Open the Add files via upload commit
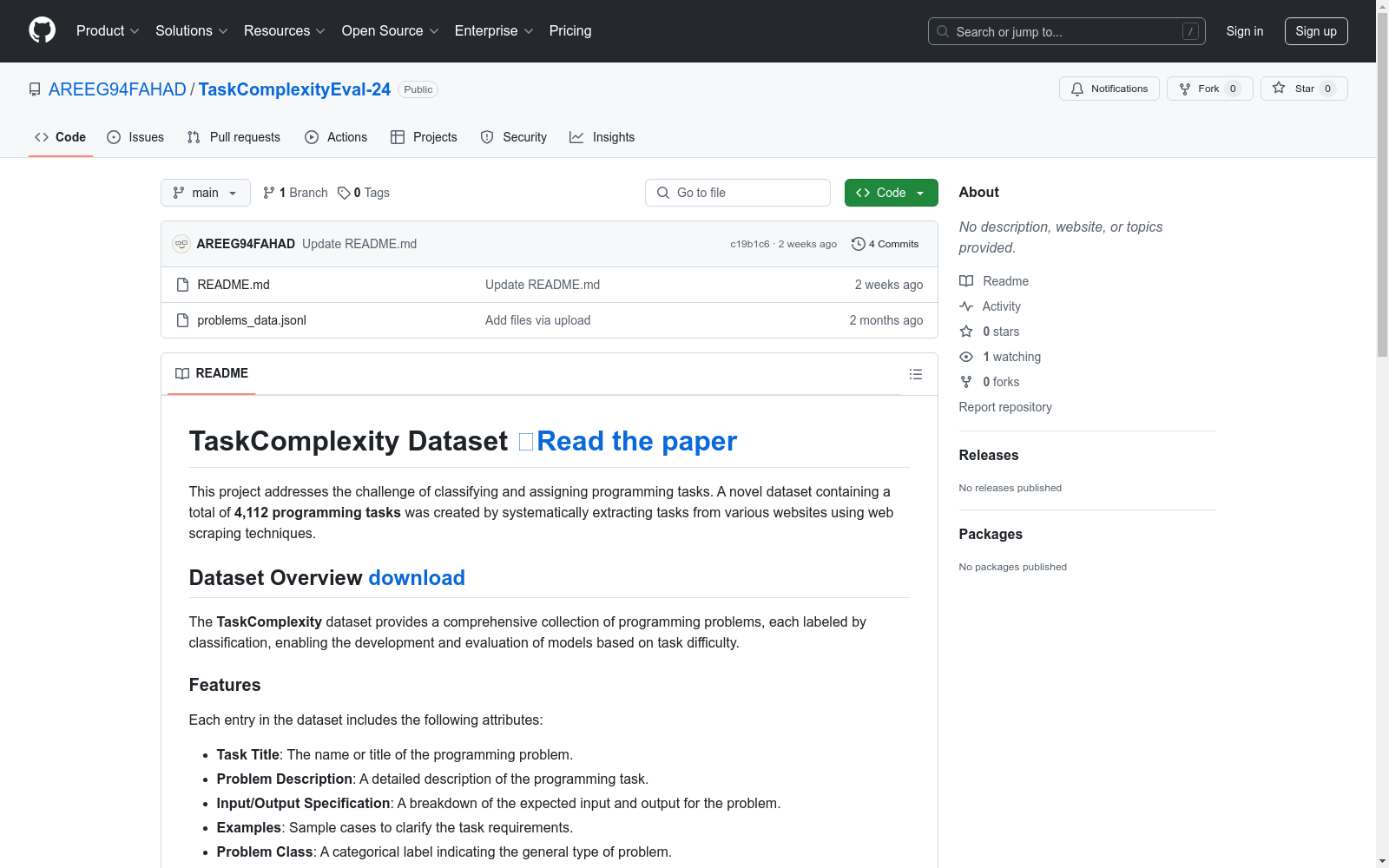Image resolution: width=1389 pixels, height=868 pixels. coord(538,320)
